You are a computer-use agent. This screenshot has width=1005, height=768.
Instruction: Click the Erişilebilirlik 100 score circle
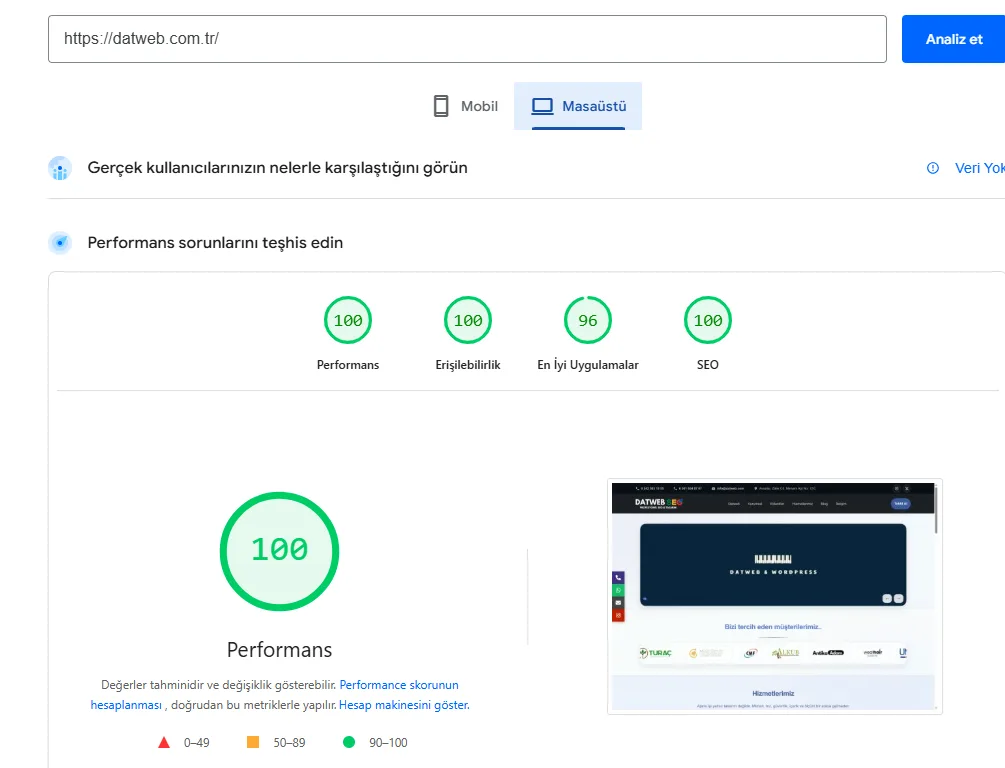pos(467,320)
